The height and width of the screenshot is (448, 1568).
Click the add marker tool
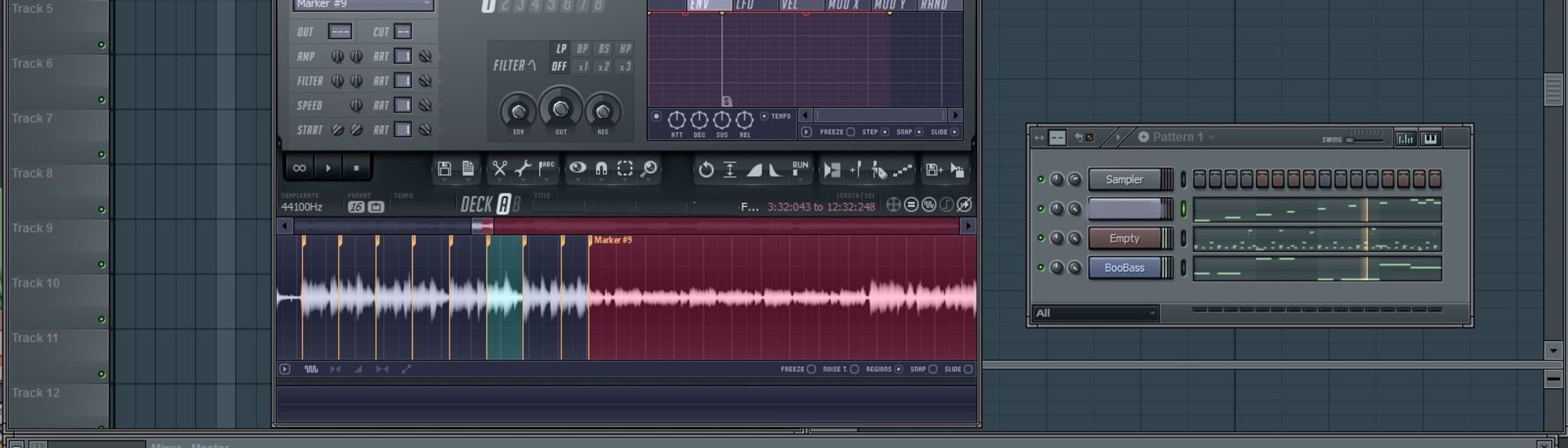pos(855,170)
